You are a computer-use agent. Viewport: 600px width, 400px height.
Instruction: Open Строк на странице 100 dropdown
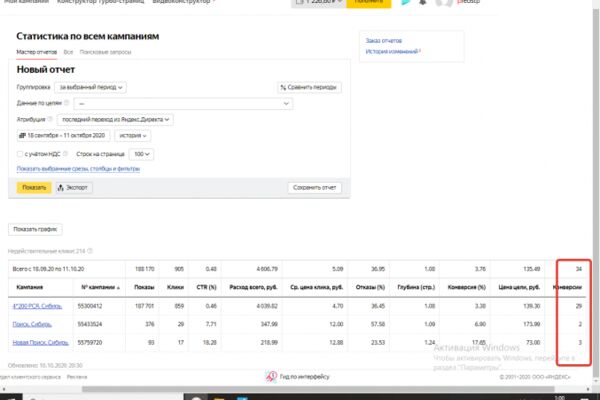tap(141, 154)
